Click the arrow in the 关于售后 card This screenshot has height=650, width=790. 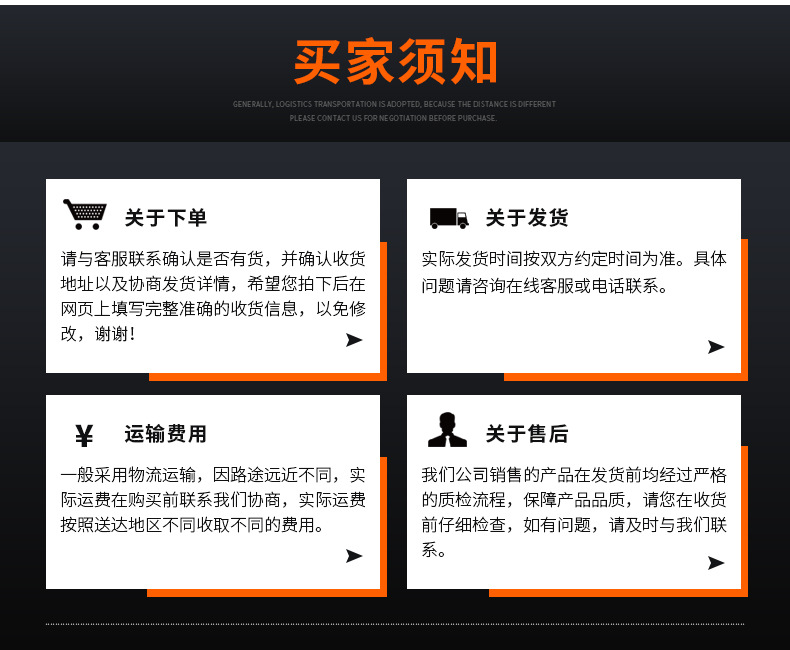point(716,563)
